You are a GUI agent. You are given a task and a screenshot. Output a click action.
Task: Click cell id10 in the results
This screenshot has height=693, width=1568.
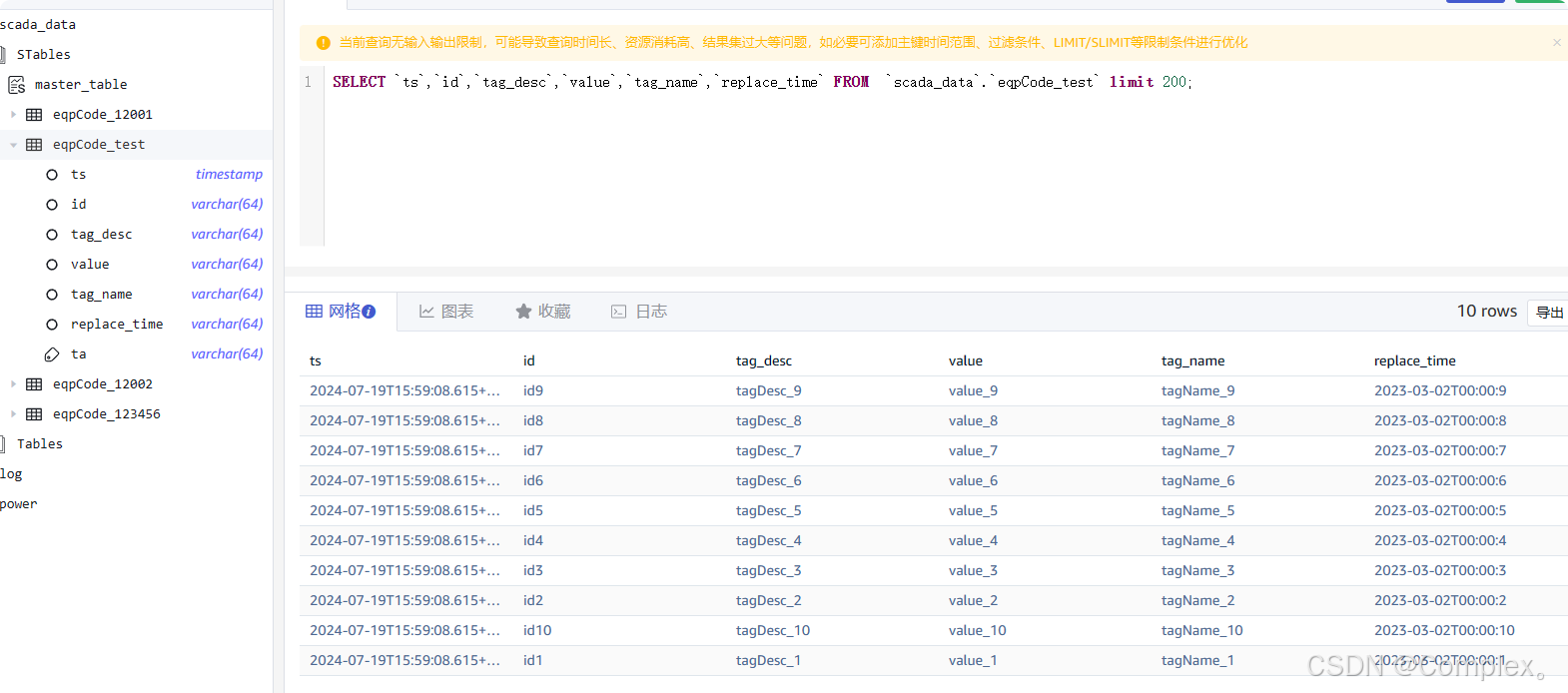click(537, 631)
